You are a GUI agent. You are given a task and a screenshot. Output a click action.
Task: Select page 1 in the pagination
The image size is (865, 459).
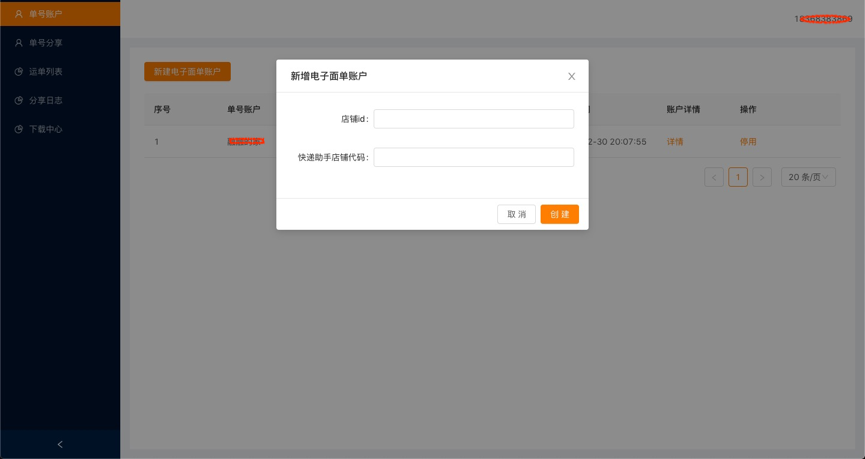coord(738,177)
